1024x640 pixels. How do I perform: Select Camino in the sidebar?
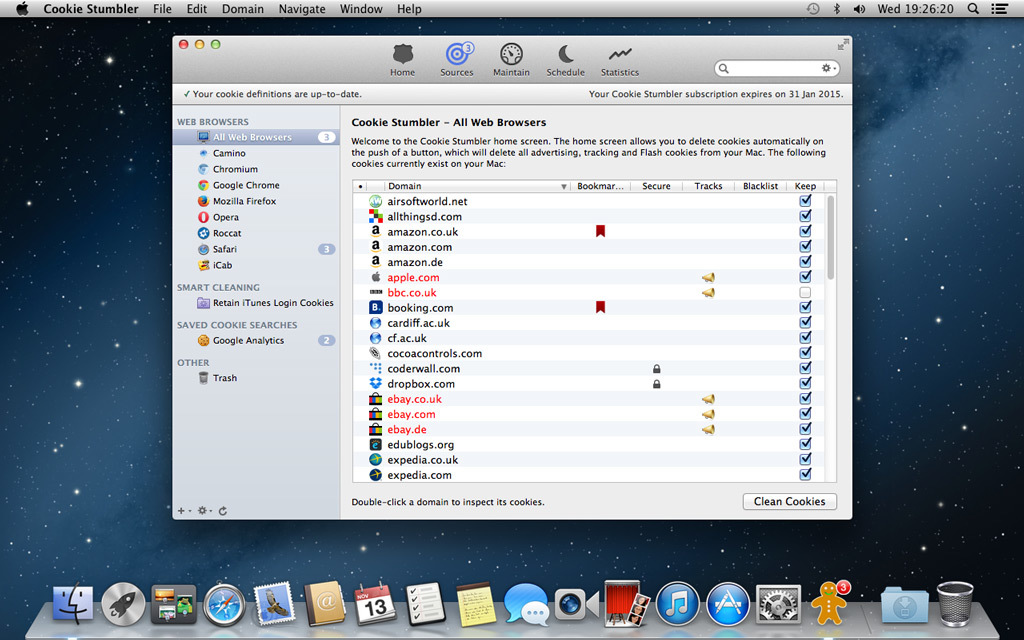[x=229, y=153]
